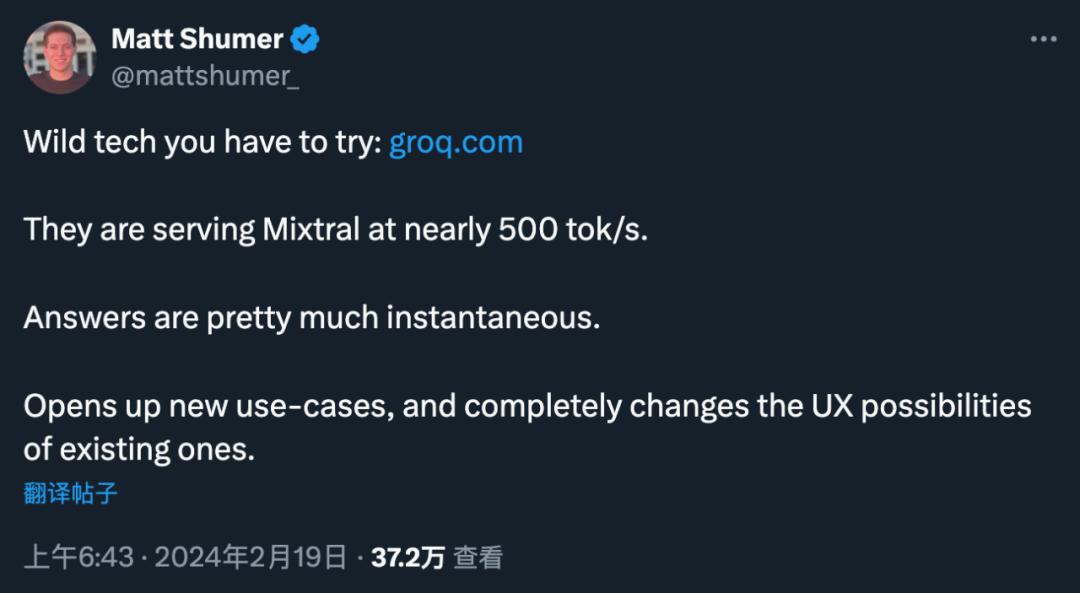The height and width of the screenshot is (593, 1080).
Task: Open the @mattshumer_ handle
Action: click(205, 77)
